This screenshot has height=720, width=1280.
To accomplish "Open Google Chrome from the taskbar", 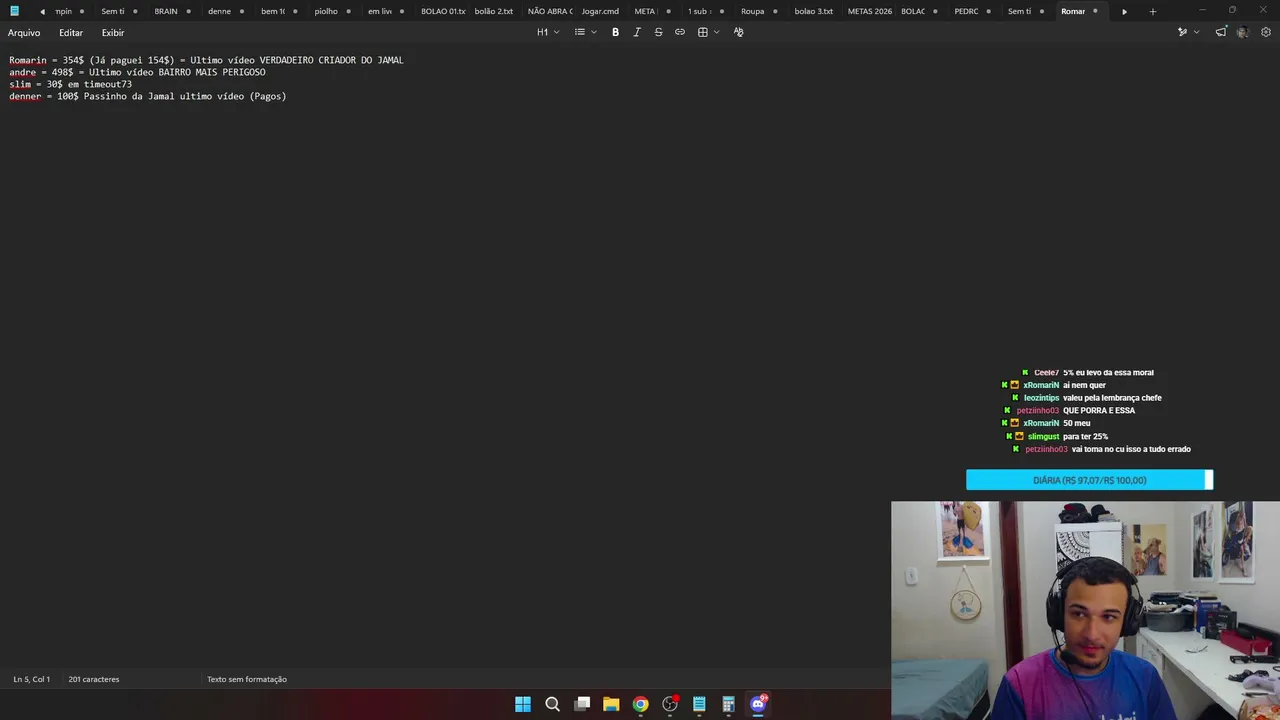I will pyautogui.click(x=640, y=704).
